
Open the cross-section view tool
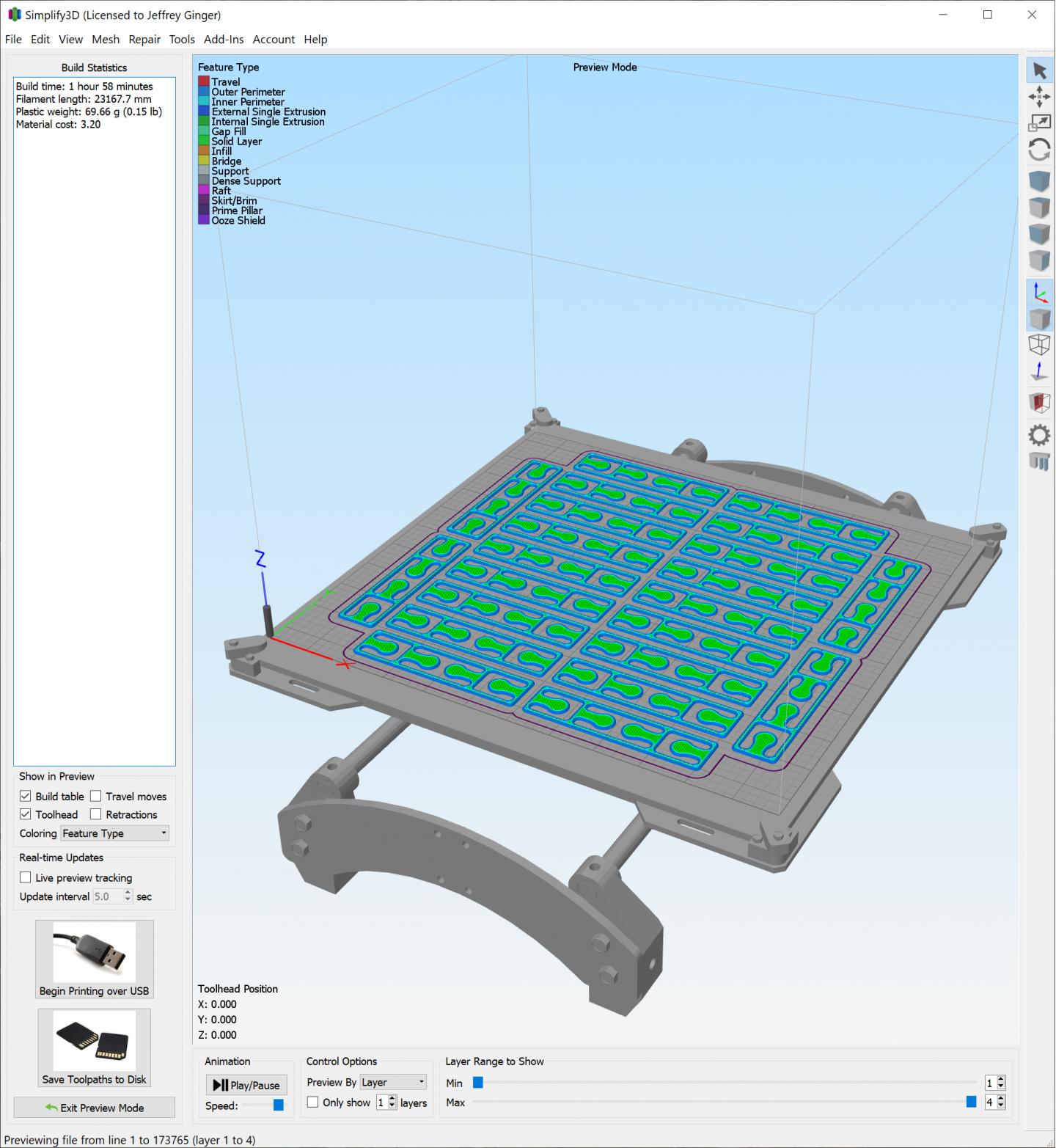pos(1040,402)
